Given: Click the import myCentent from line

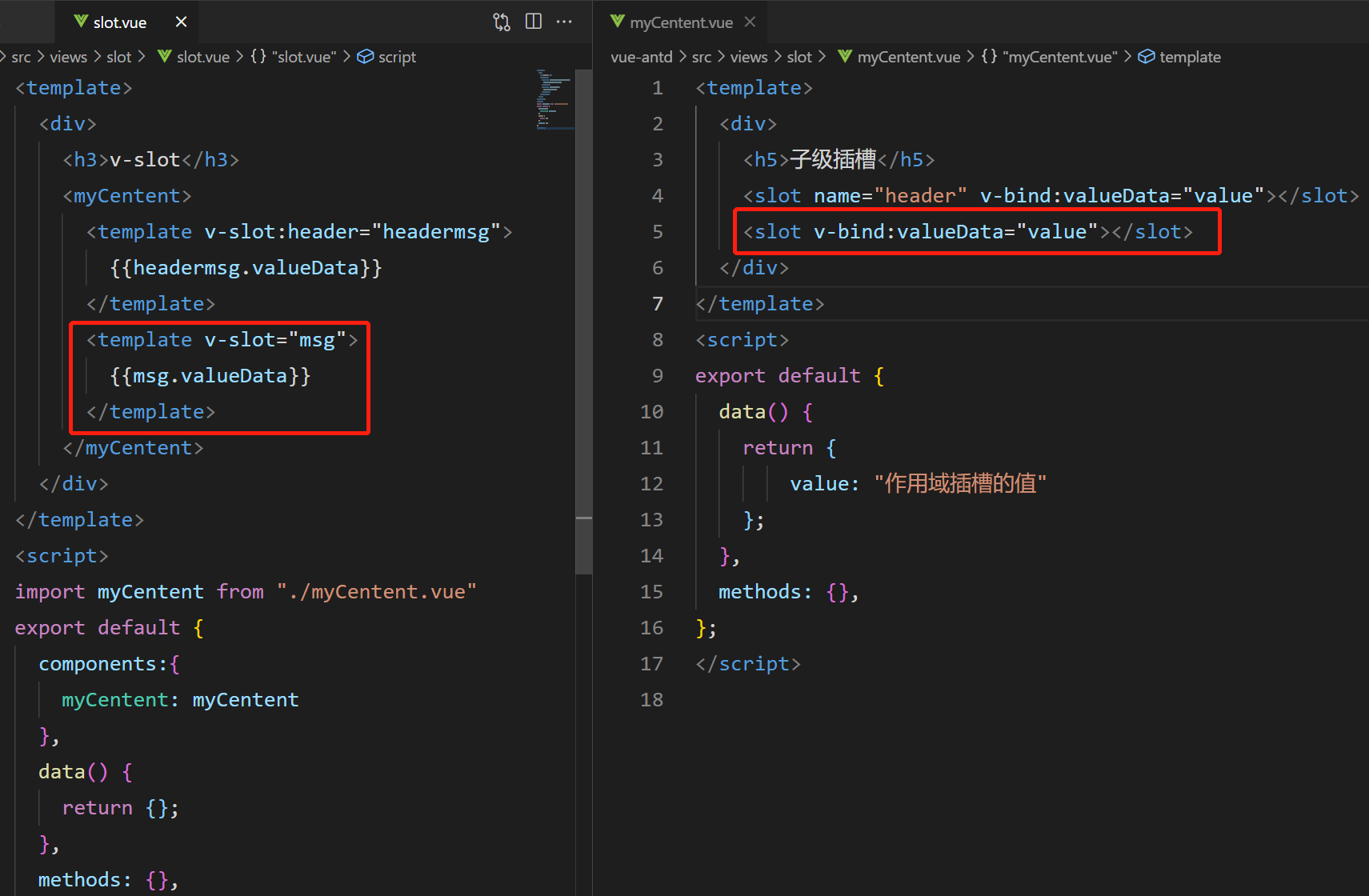Looking at the screenshot, I should click(x=246, y=592).
